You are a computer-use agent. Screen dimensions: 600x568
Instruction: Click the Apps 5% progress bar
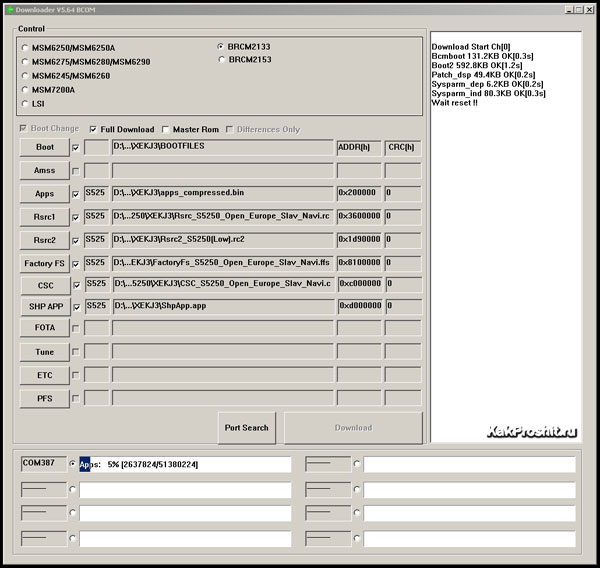(185, 465)
